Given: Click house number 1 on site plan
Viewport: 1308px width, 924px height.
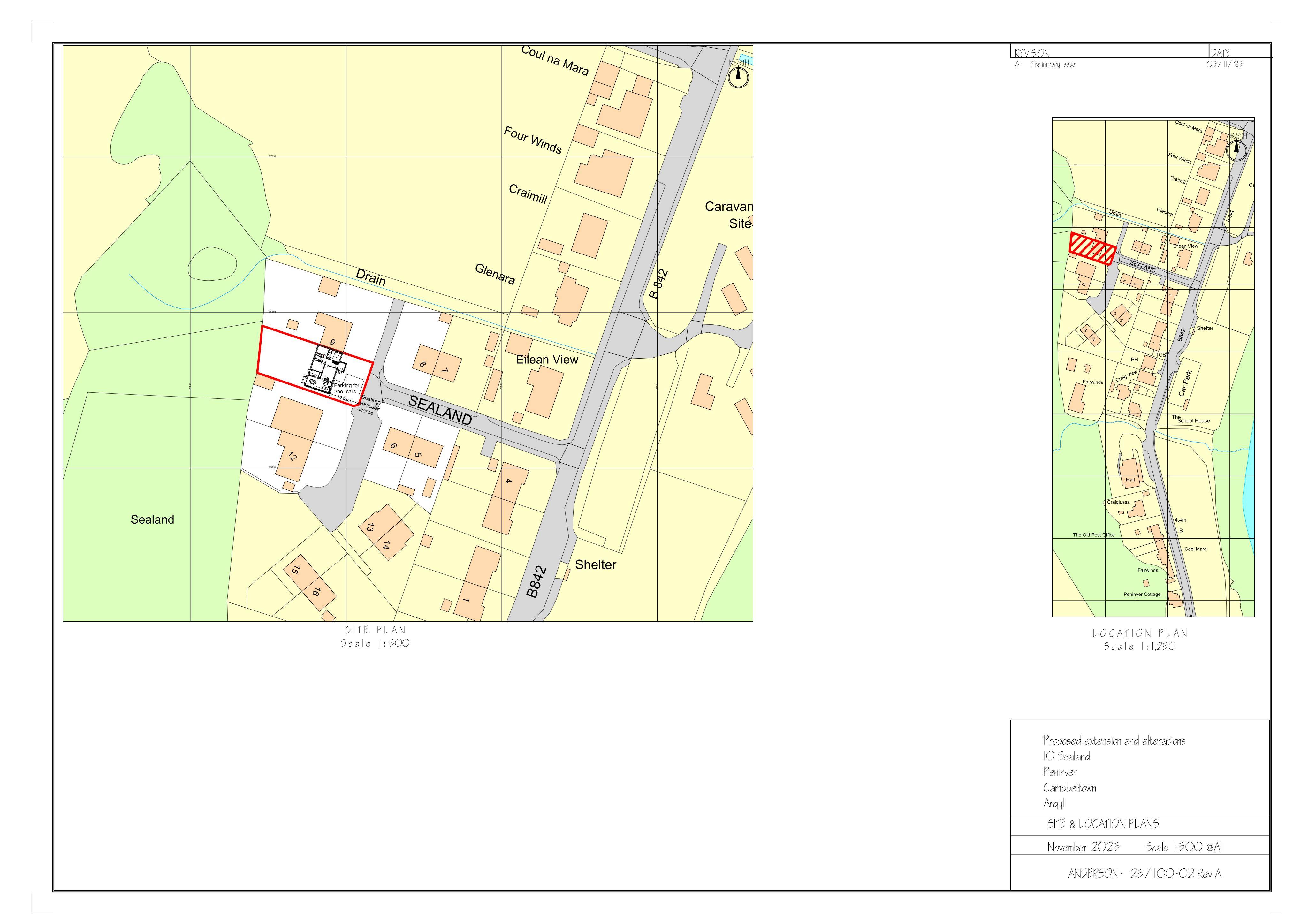Looking at the screenshot, I should [466, 600].
